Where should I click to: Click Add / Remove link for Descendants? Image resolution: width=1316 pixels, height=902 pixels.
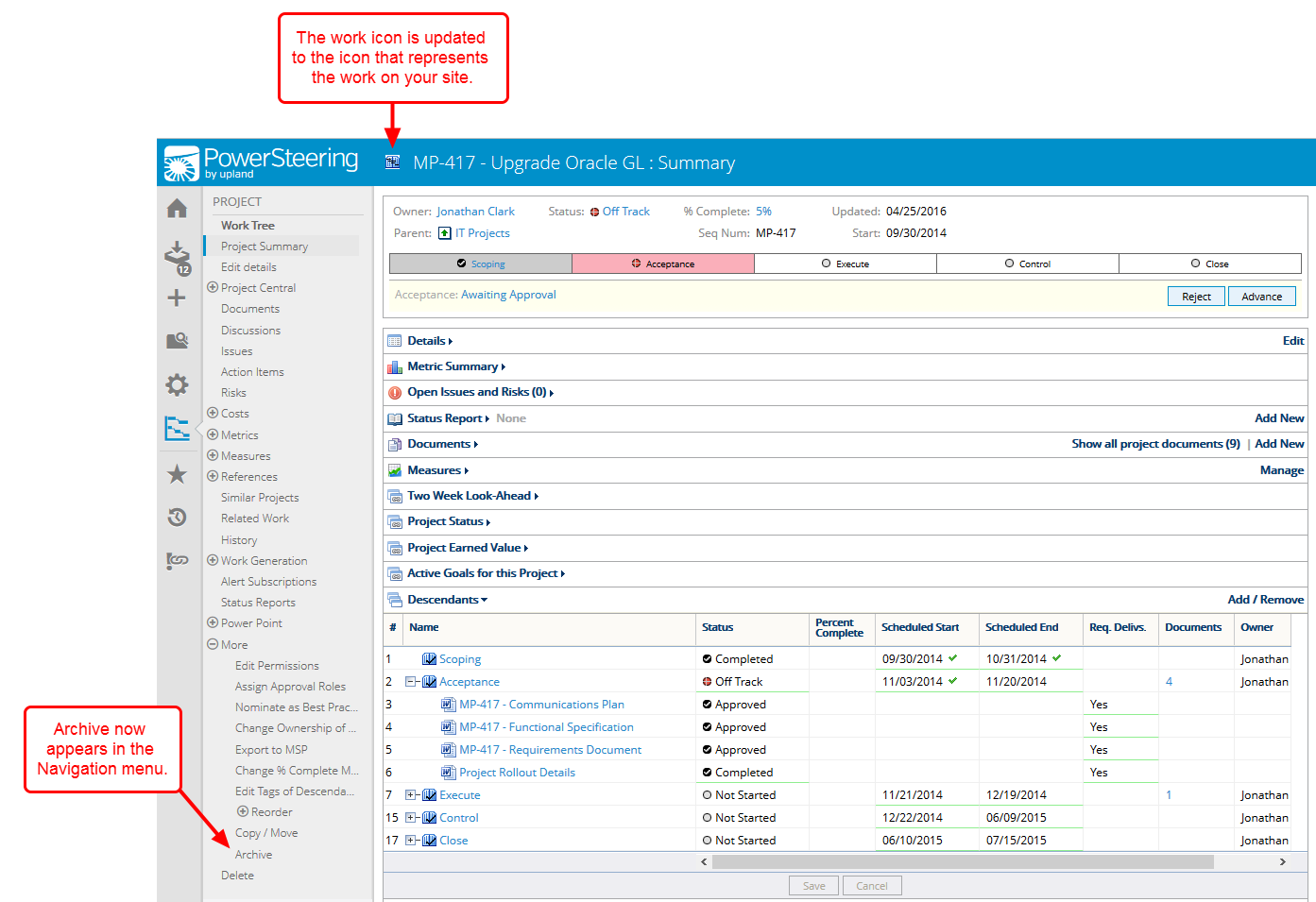[1266, 600]
